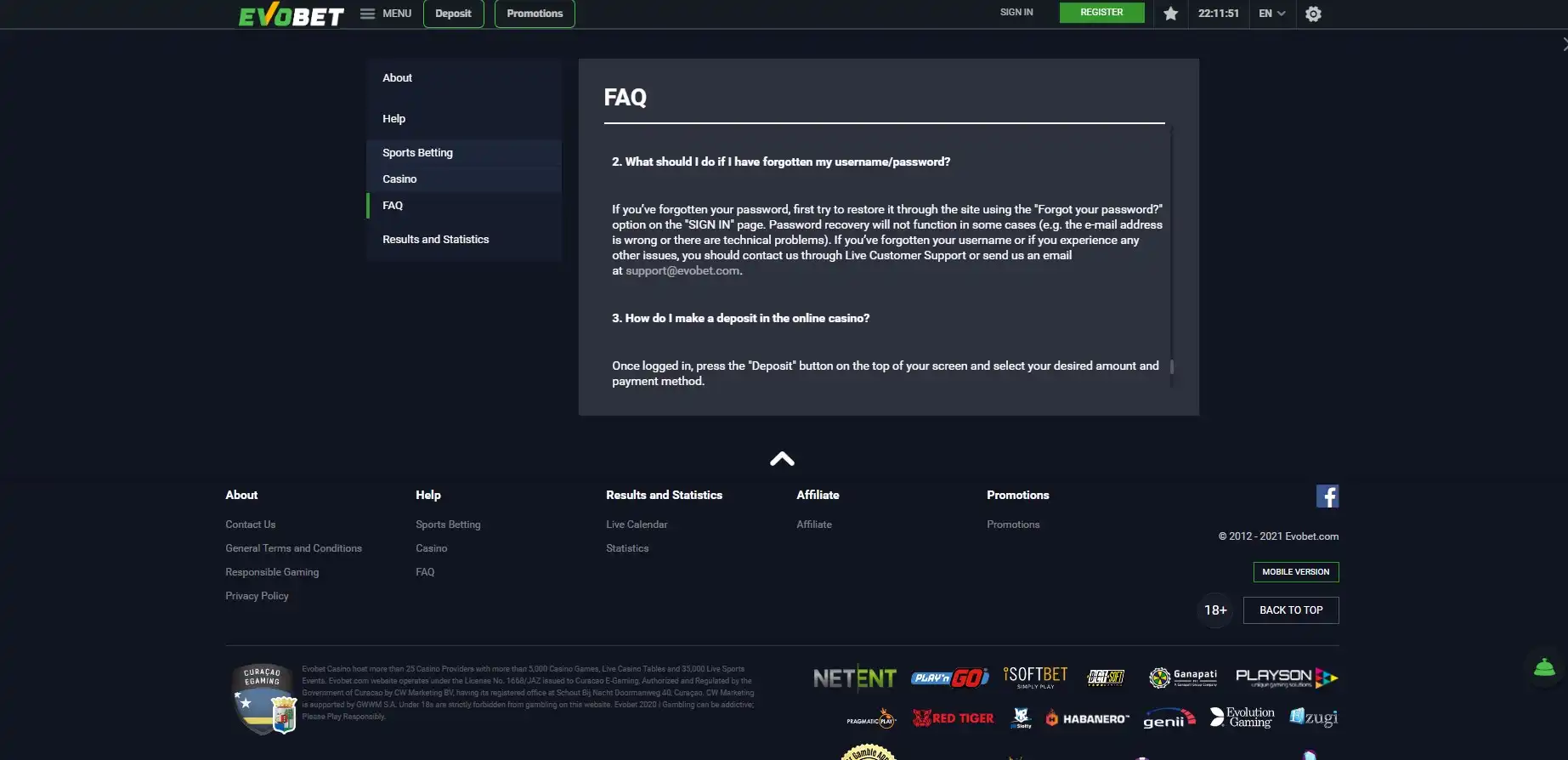
Task: Collapse footer with the up chevron
Action: 782,459
